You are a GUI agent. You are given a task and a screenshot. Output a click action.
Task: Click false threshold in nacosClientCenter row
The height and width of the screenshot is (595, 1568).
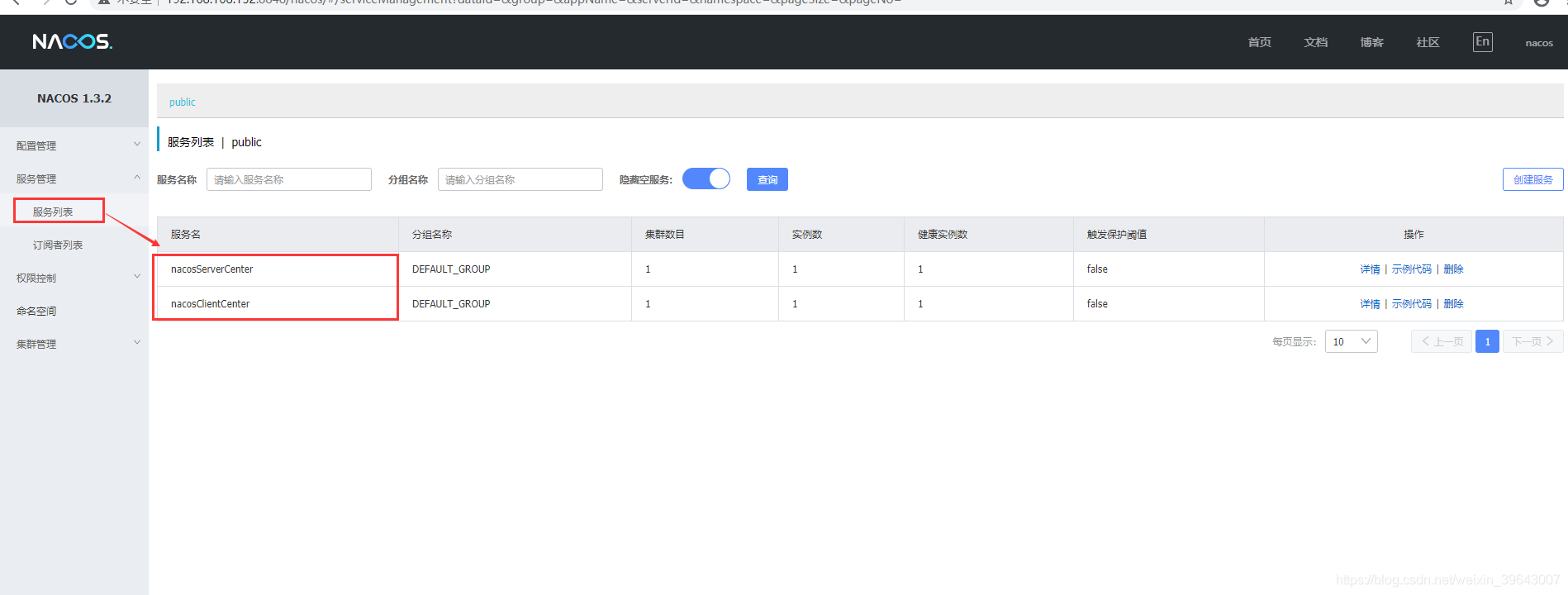(1097, 304)
